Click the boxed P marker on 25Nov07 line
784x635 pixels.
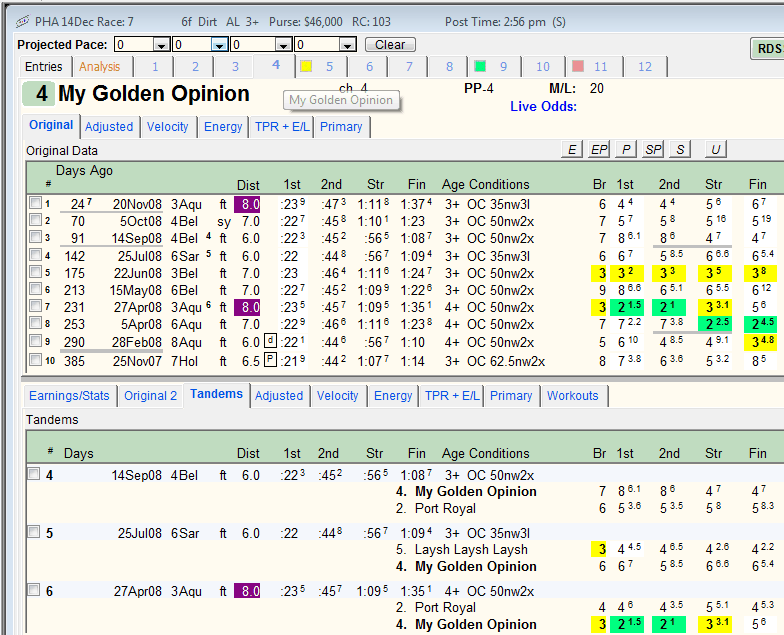pos(270,360)
